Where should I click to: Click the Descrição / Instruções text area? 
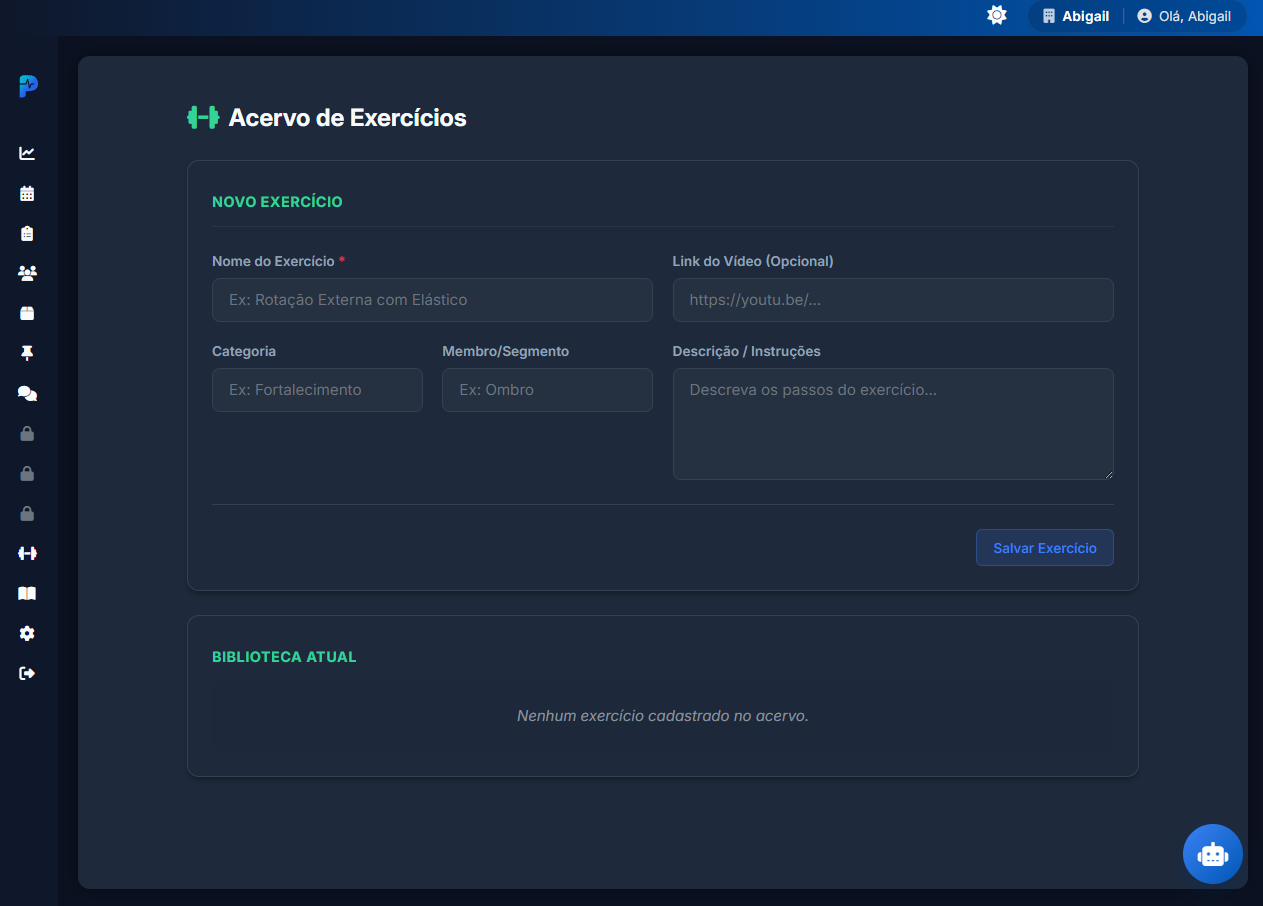pos(893,424)
